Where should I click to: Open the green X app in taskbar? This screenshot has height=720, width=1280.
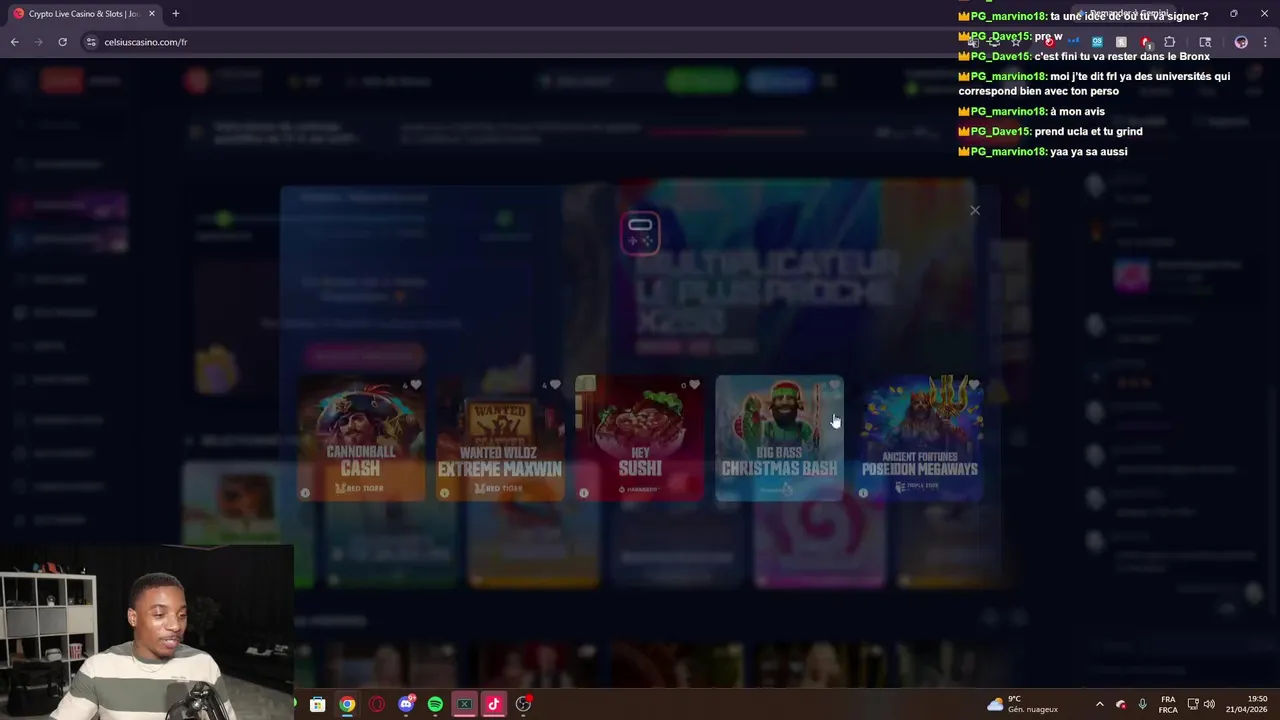(x=464, y=704)
